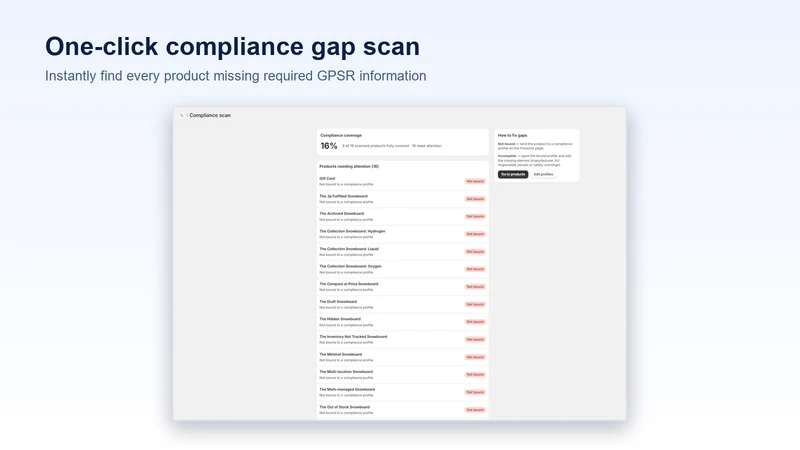This screenshot has height=450, width=800.
Task: Click Not bound badge for Collection Snowboard: Liquid
Action: point(475,252)
